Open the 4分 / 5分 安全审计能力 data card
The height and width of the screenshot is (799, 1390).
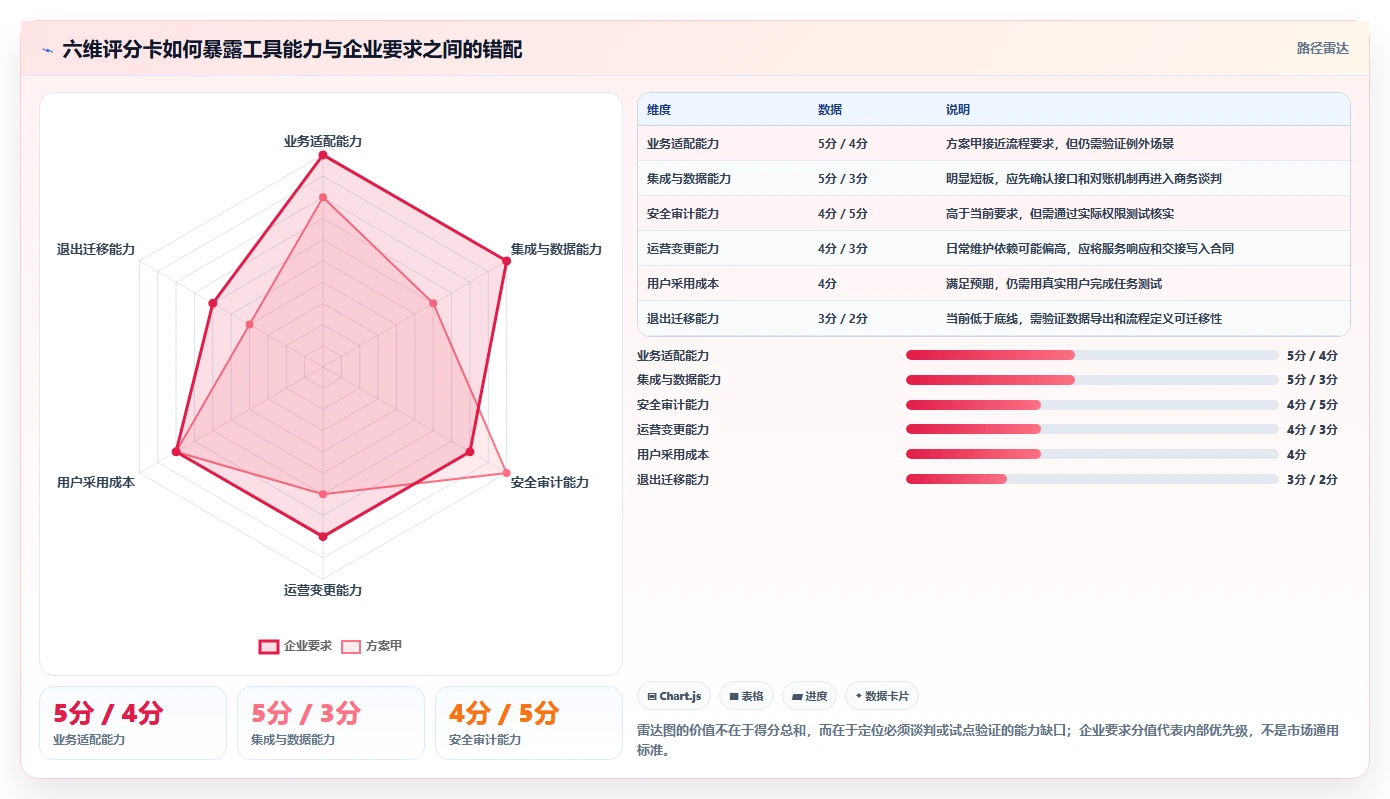(x=529, y=723)
